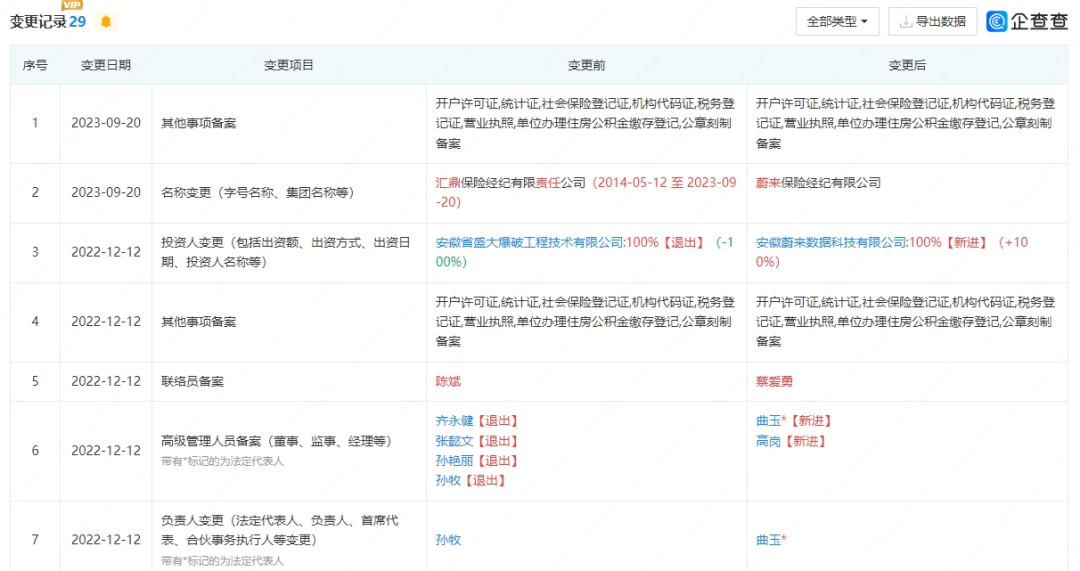Open 张懿文 person profile link

pos(455,441)
